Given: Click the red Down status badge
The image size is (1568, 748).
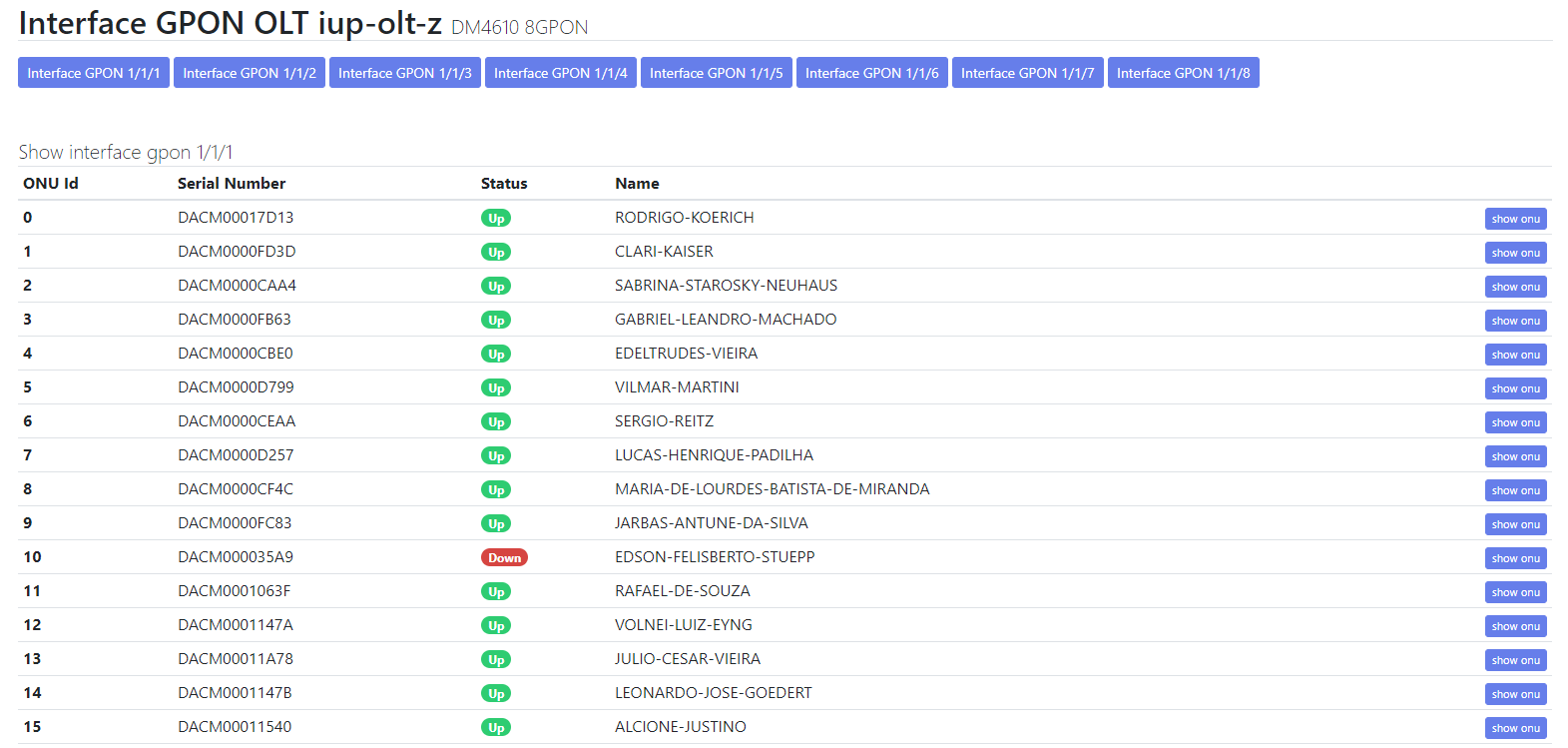Looking at the screenshot, I should coord(504,557).
